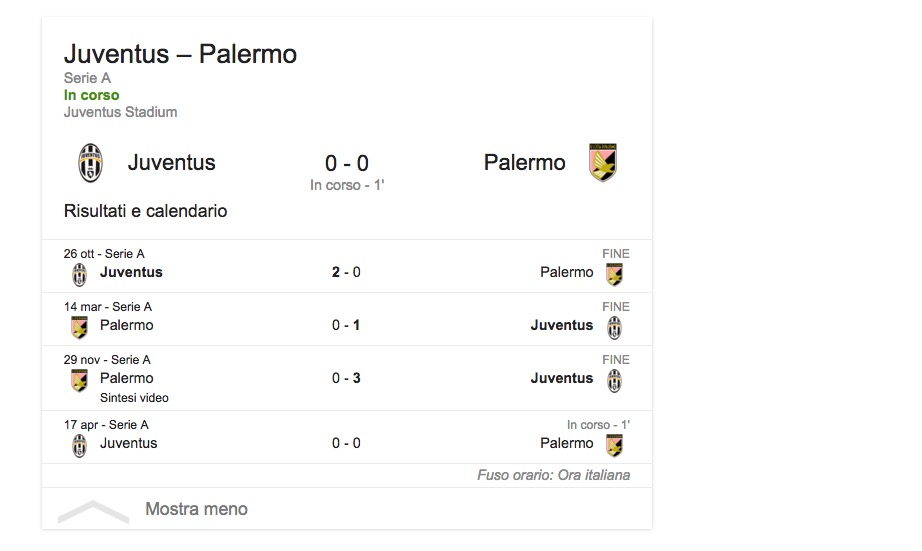Click Juventus crest in 17 apr match
922x551 pixels.
pos(79,445)
